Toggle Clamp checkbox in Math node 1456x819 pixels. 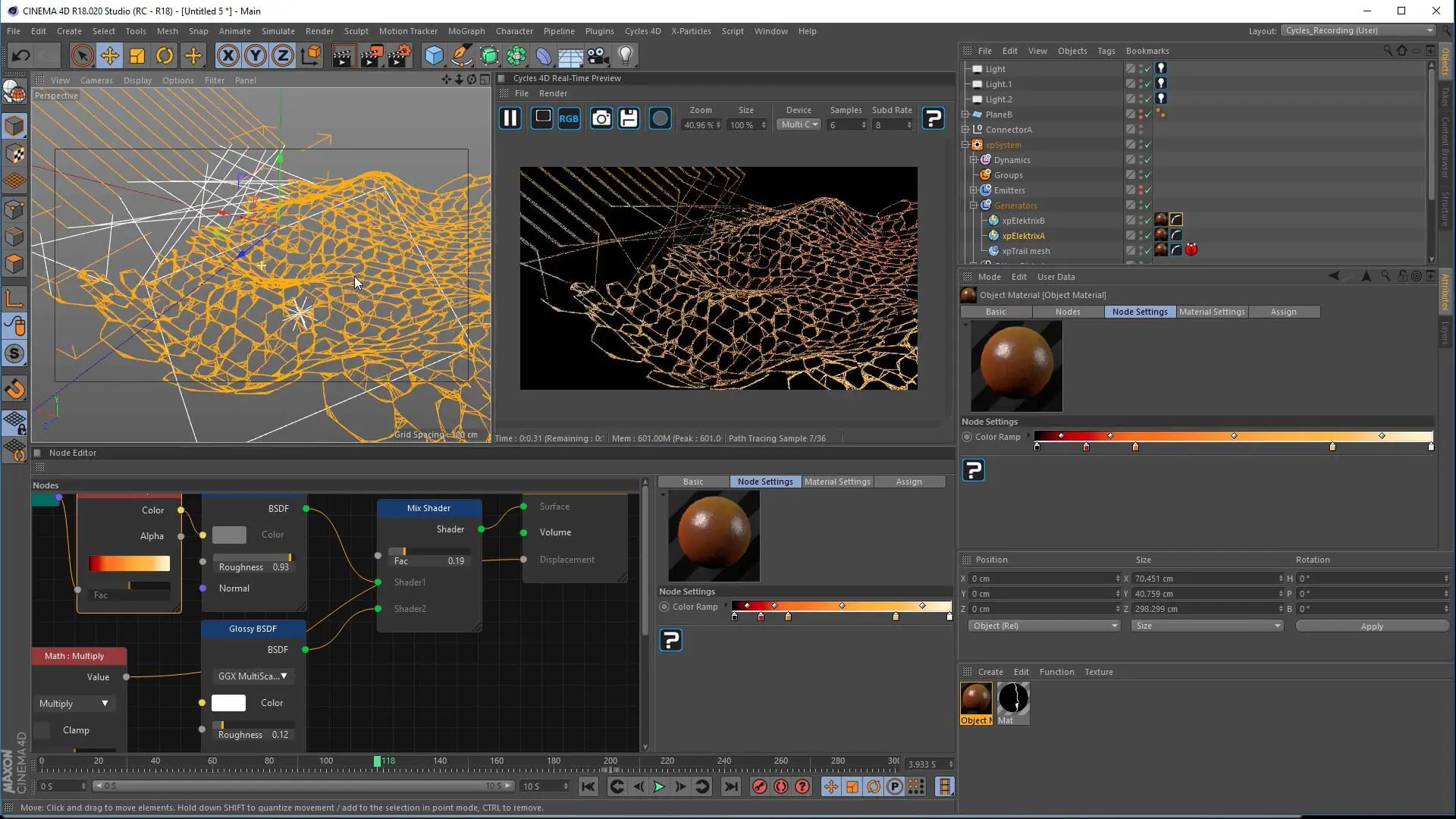(x=42, y=730)
